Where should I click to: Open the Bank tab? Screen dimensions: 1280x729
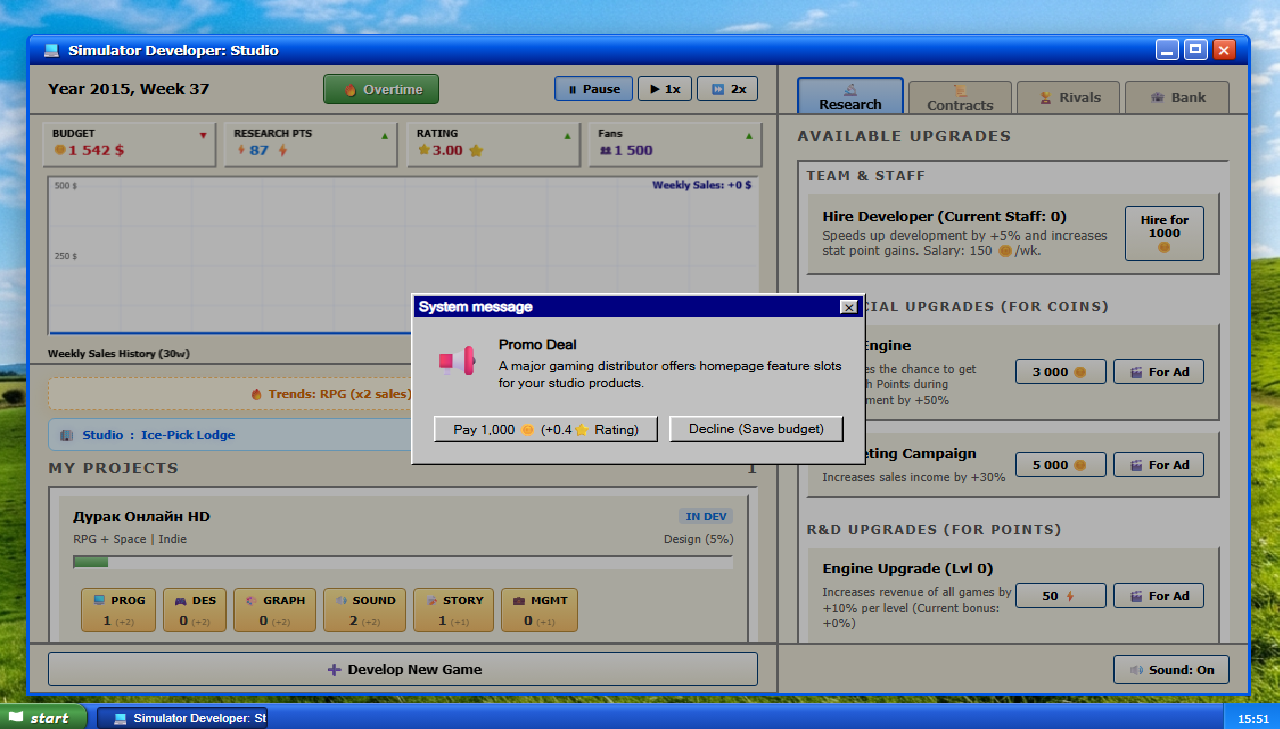[1177, 97]
